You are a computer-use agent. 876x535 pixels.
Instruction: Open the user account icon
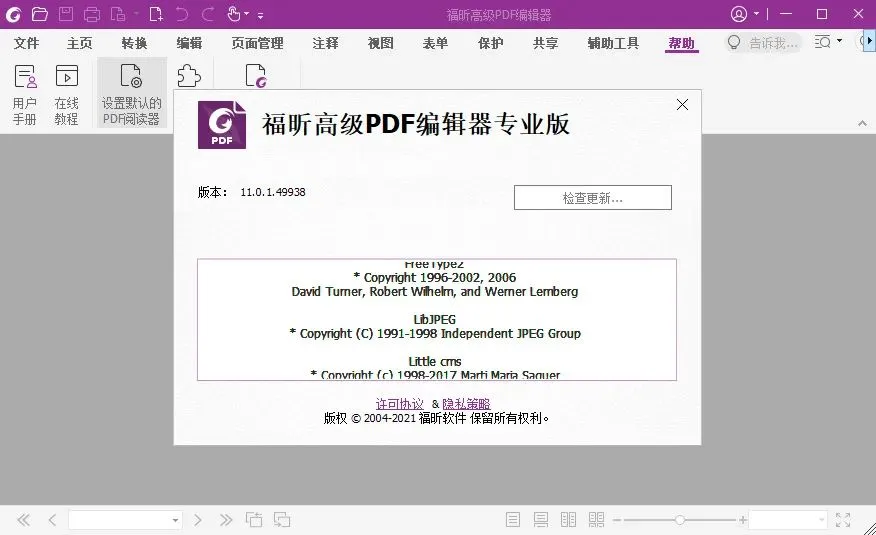click(x=739, y=14)
